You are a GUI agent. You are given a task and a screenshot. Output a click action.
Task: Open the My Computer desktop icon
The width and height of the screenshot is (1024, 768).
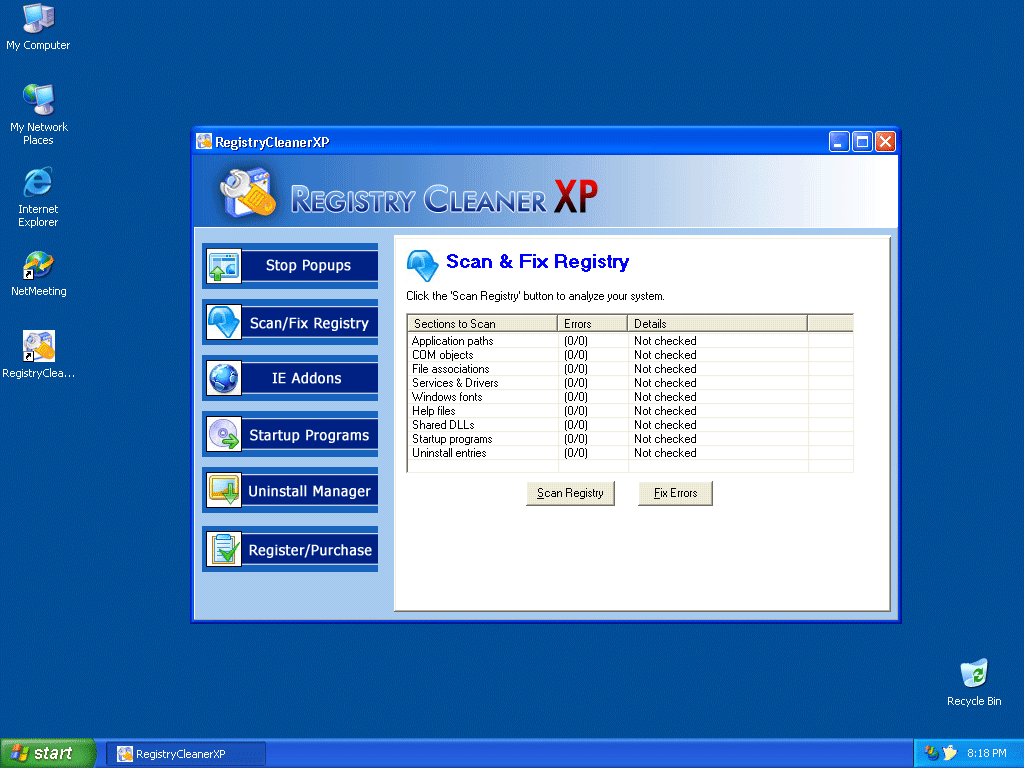pos(38,19)
